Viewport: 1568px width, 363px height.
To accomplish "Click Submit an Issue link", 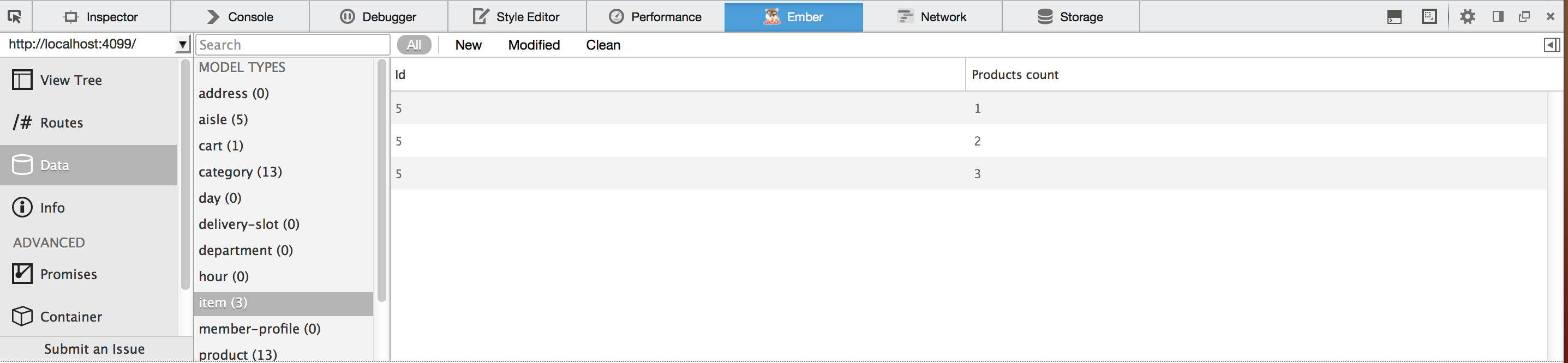I will (x=94, y=349).
